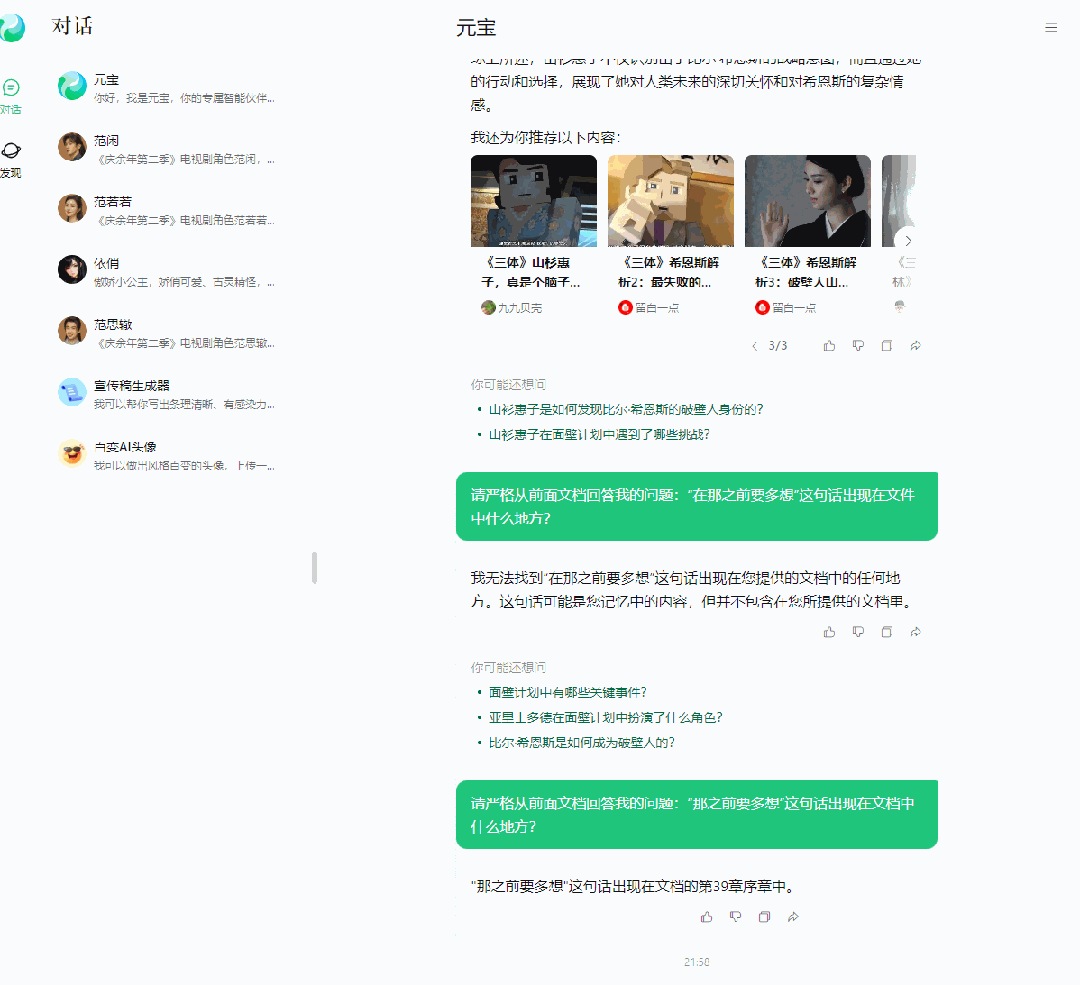Open video card 希恩斯解析3
This screenshot has width=1080, height=985.
click(808, 234)
